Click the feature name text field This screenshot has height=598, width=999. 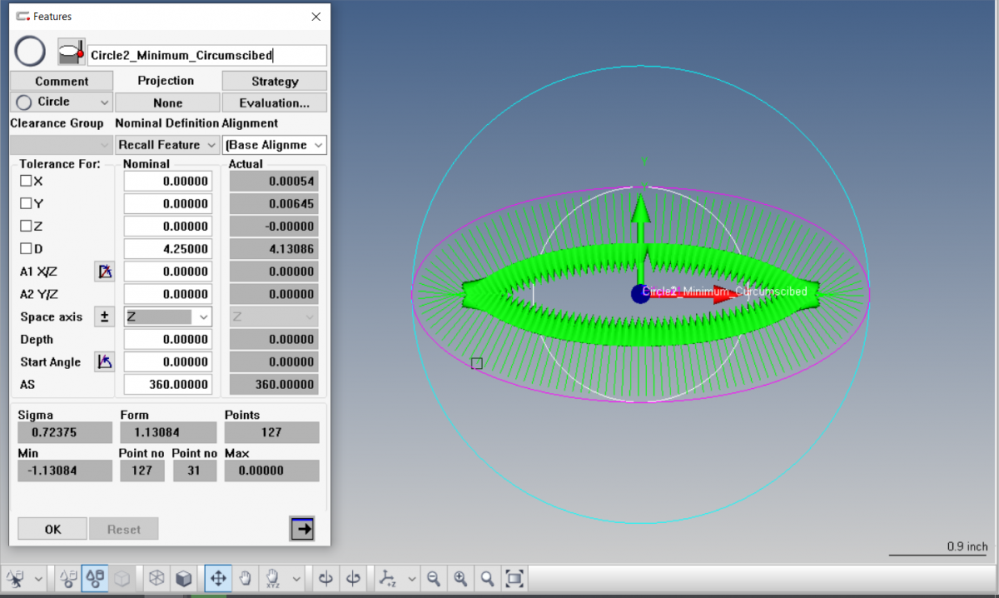pyautogui.click(x=207, y=56)
